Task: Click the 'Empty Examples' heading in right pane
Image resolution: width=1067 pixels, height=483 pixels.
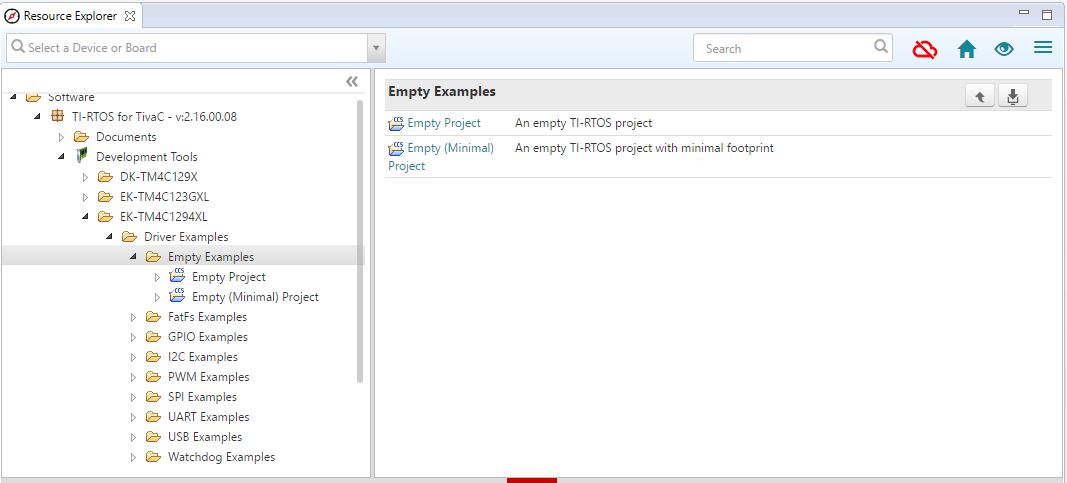Action: point(442,91)
